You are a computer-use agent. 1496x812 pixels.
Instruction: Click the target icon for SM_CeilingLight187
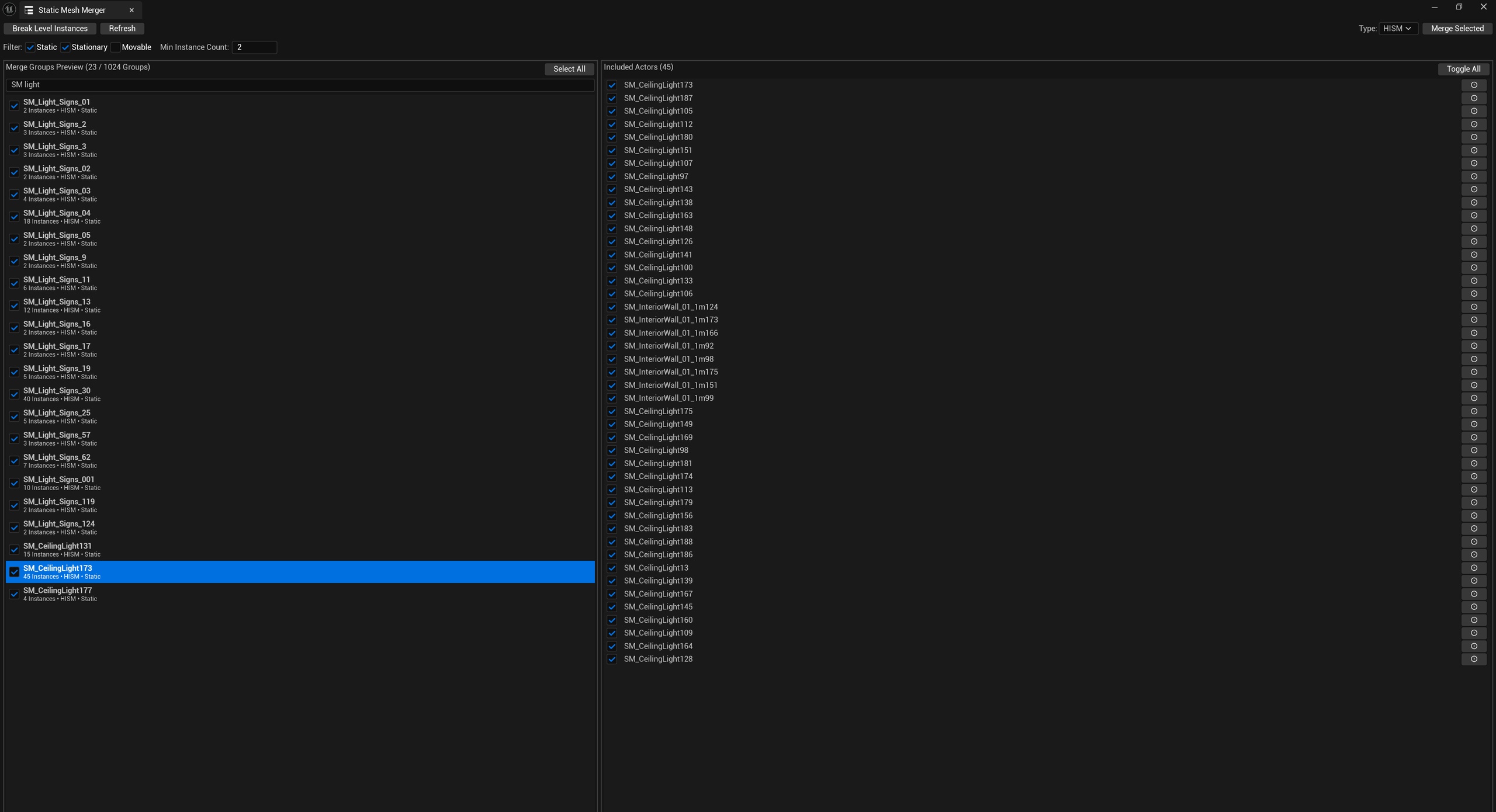1474,98
